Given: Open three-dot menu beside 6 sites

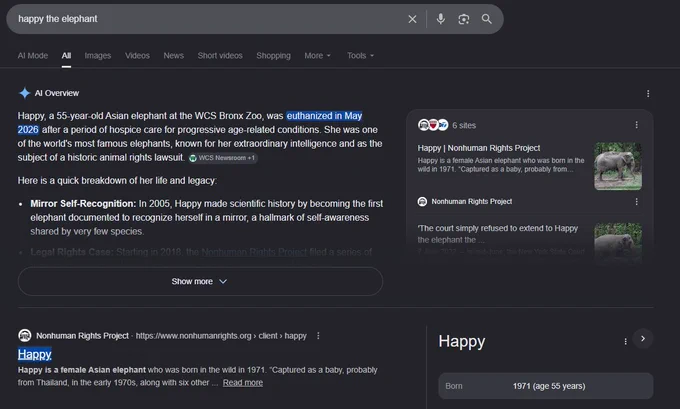Looking at the screenshot, I should point(636,125).
